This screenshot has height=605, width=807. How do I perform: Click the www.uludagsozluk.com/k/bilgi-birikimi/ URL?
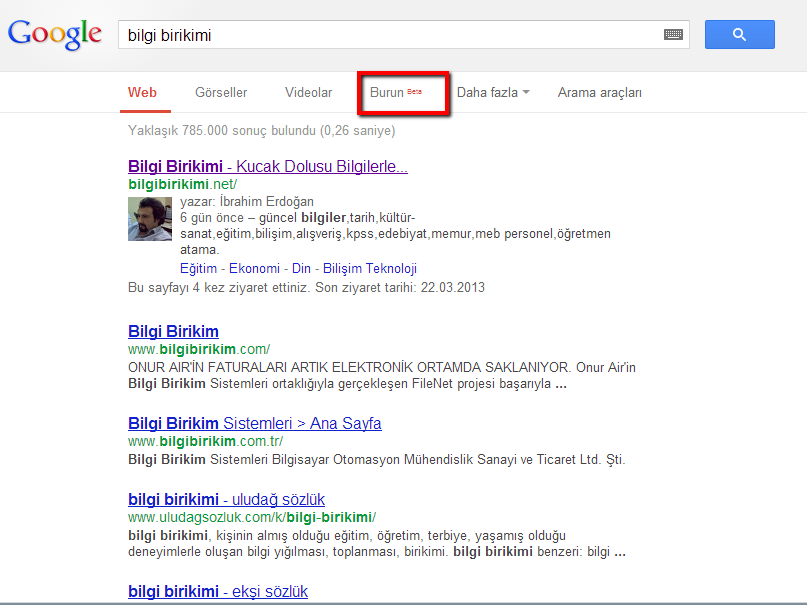coord(252,518)
